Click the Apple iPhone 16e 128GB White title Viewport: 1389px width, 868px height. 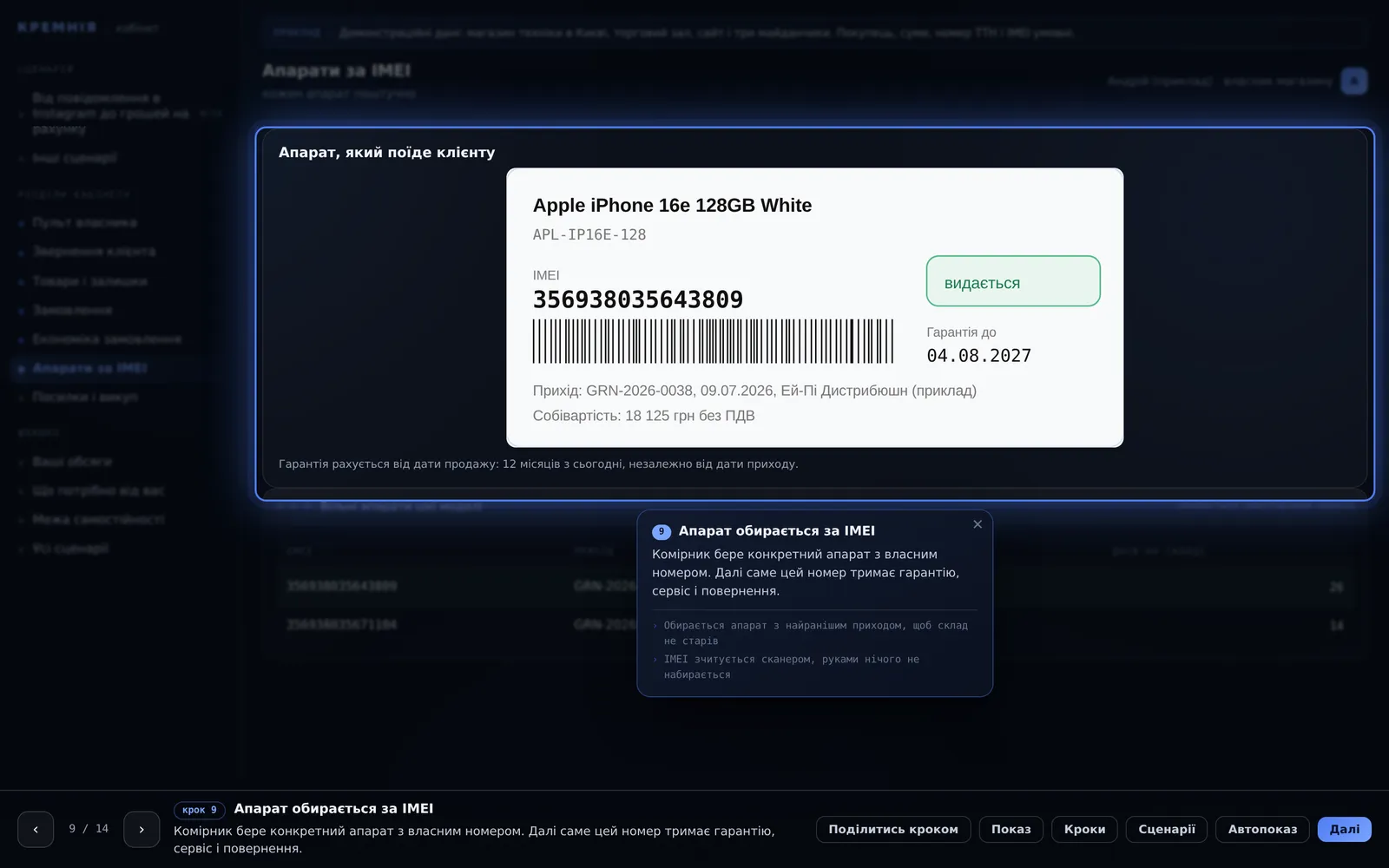coord(672,206)
